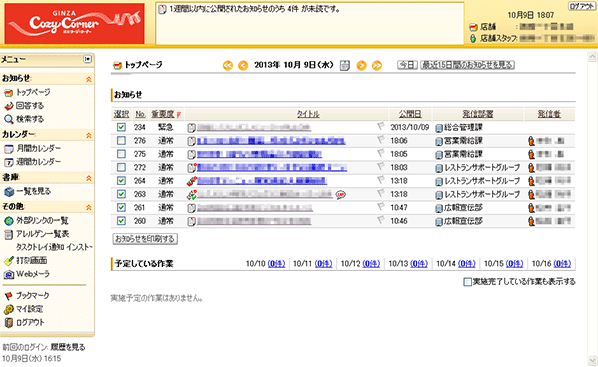This screenshot has height=367, width=598.
Task: Click the sender person icon in row 264
Action: pos(531,181)
